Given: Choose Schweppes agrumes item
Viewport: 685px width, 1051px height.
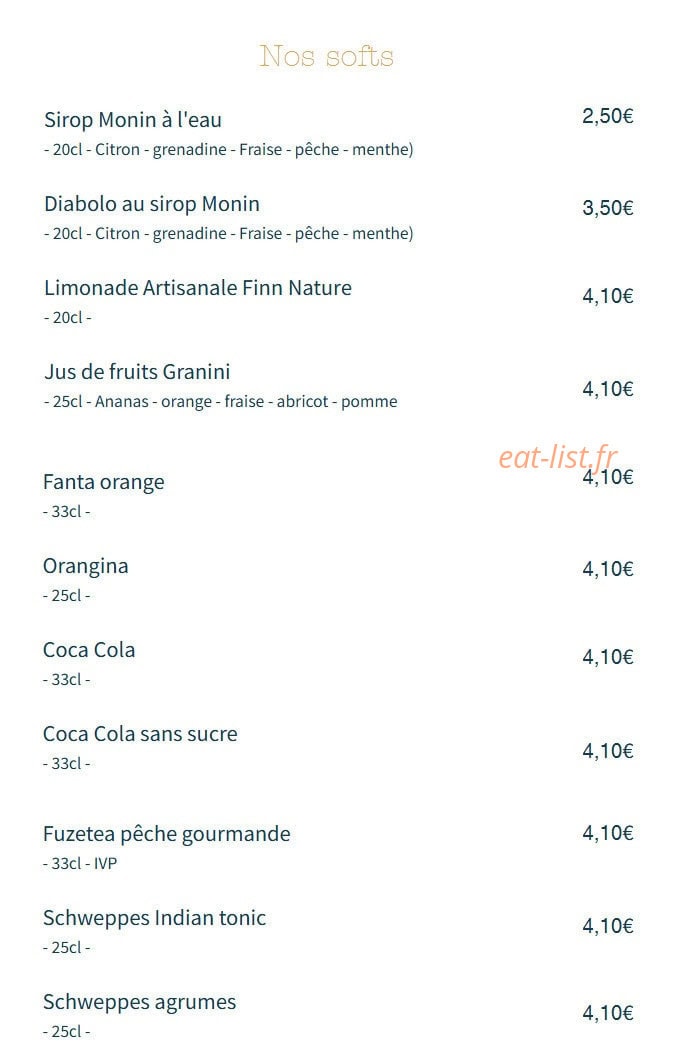Looking at the screenshot, I should [139, 1002].
